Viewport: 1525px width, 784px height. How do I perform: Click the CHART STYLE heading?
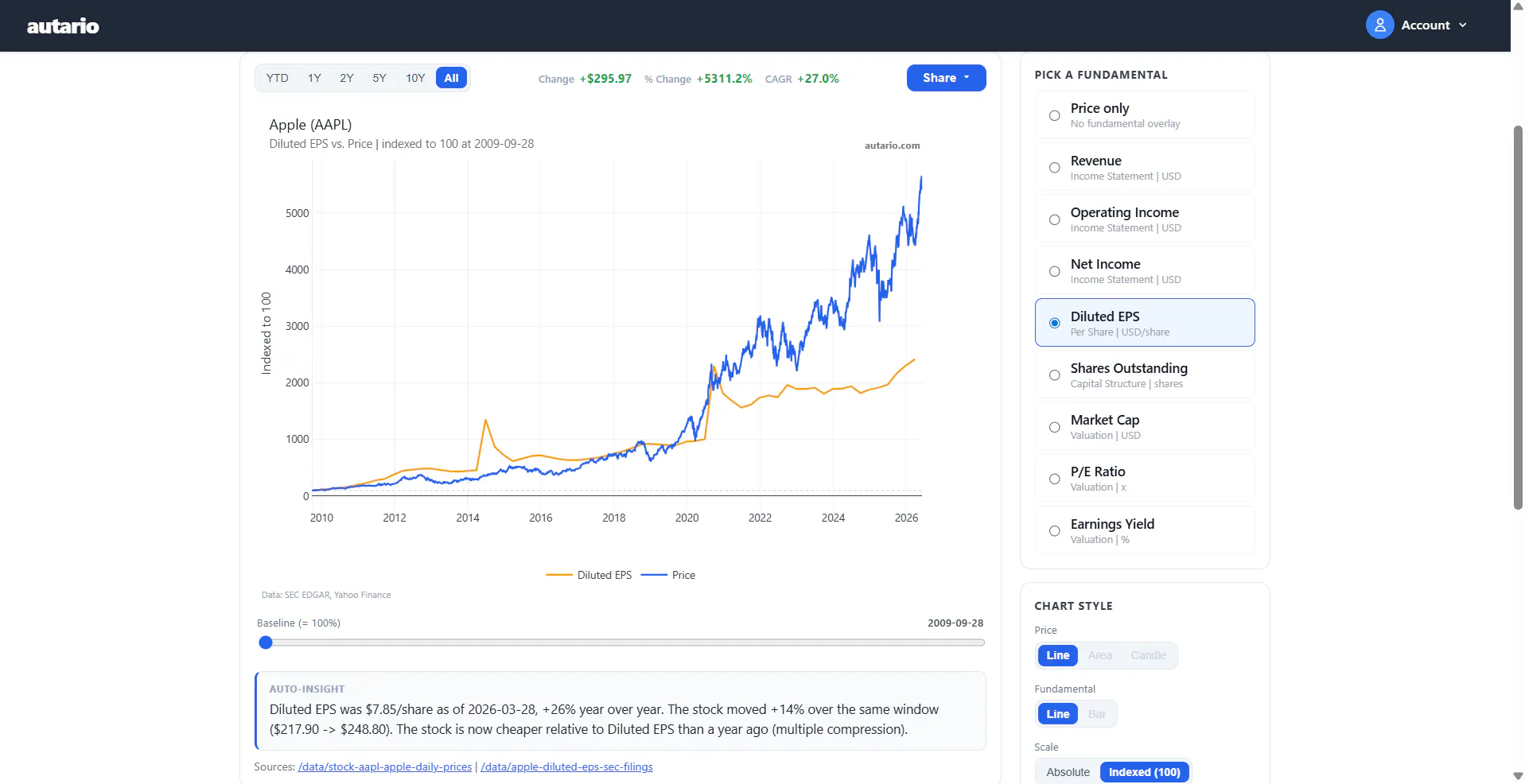[x=1073, y=606]
